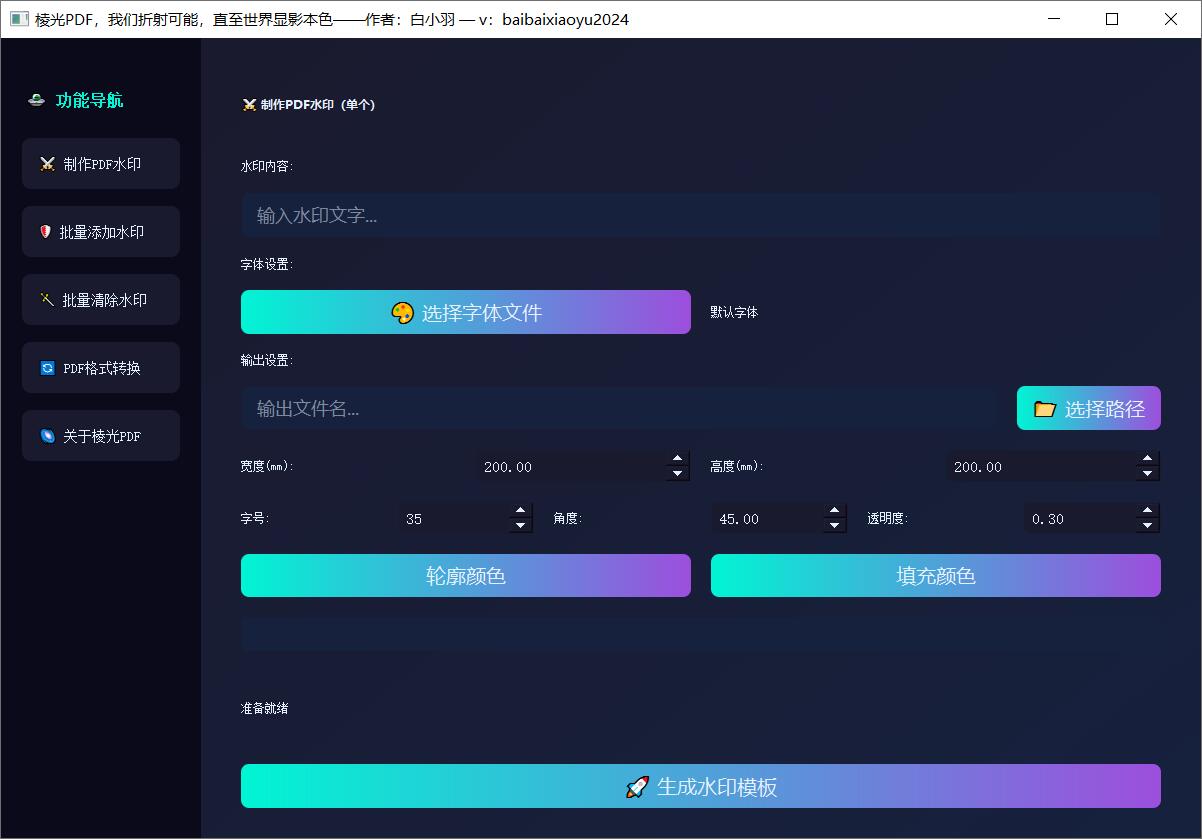Switch to the 批量添加水印 section
The height and width of the screenshot is (839, 1202).
tap(100, 231)
